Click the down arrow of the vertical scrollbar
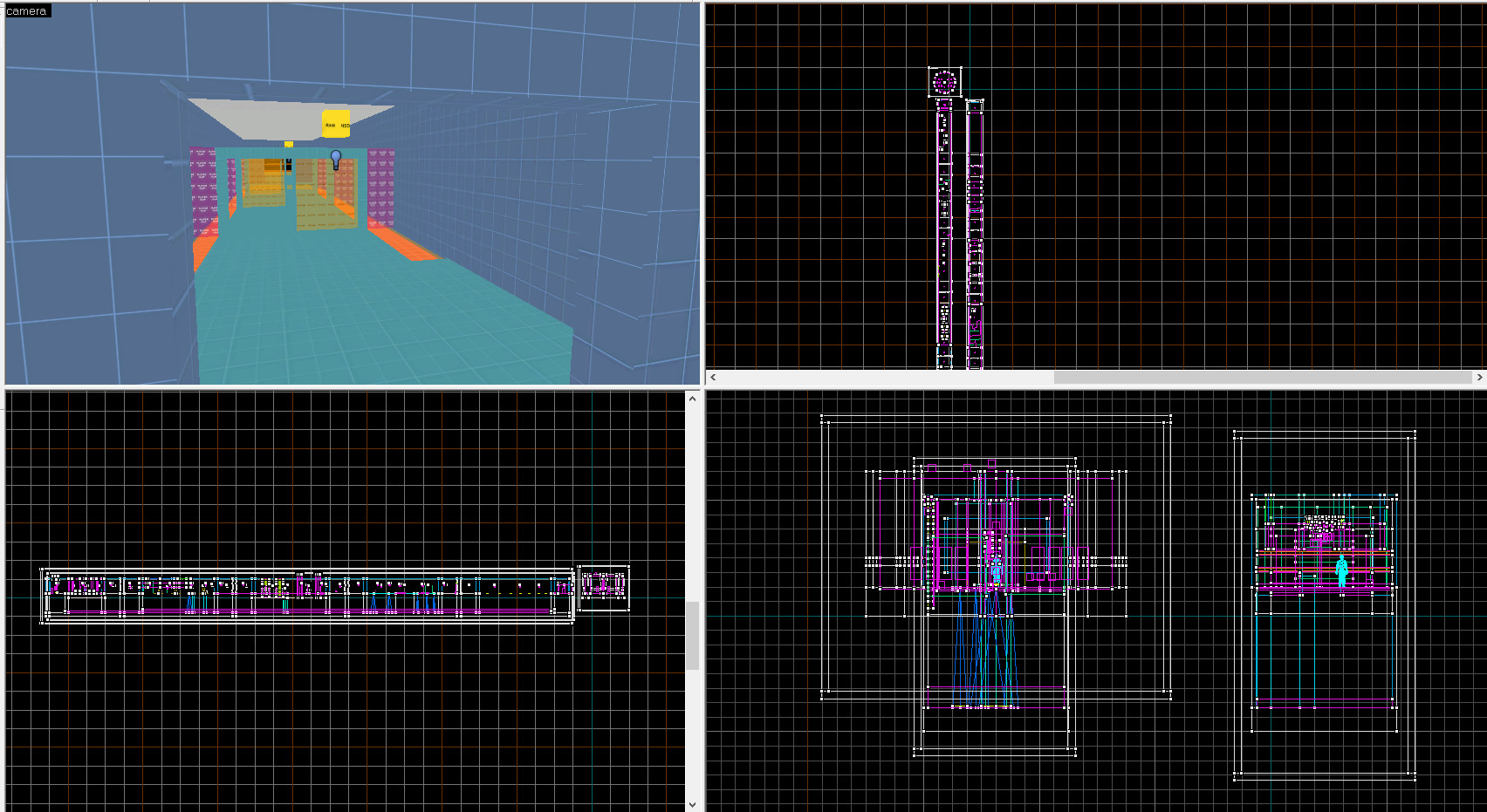The height and width of the screenshot is (812, 1487). [694, 804]
